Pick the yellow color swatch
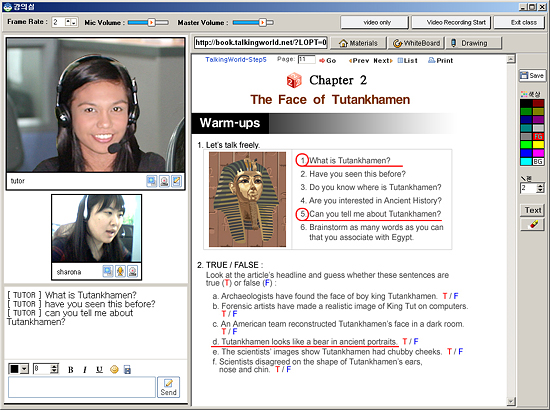550x410 pixels. click(x=538, y=144)
